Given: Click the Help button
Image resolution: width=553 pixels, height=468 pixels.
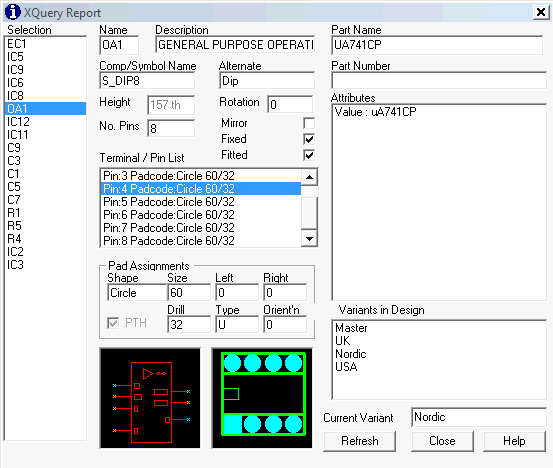Looking at the screenshot, I should 514,441.
